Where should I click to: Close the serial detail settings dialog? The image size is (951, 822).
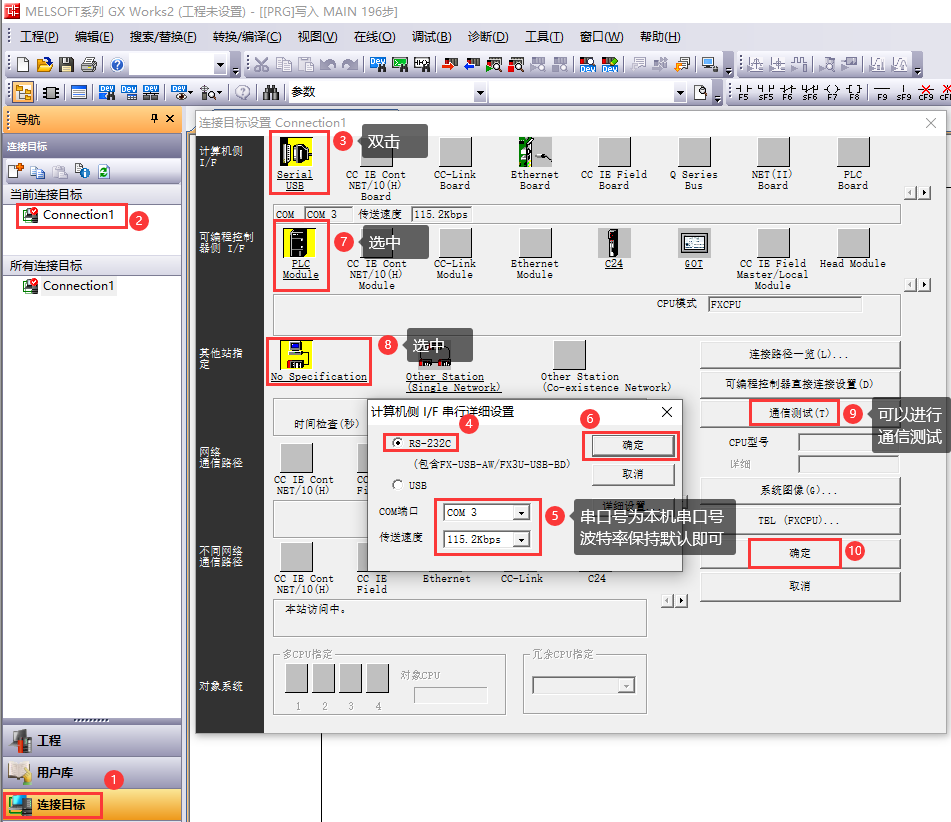click(x=667, y=412)
